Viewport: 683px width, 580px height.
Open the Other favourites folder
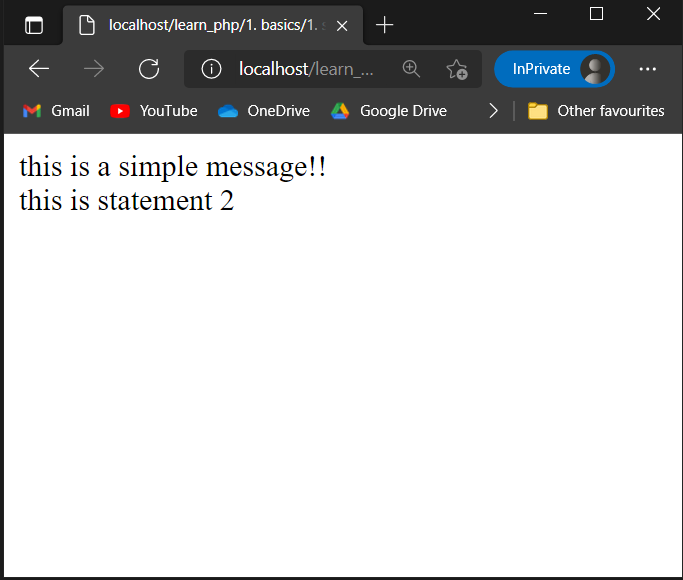pos(596,111)
